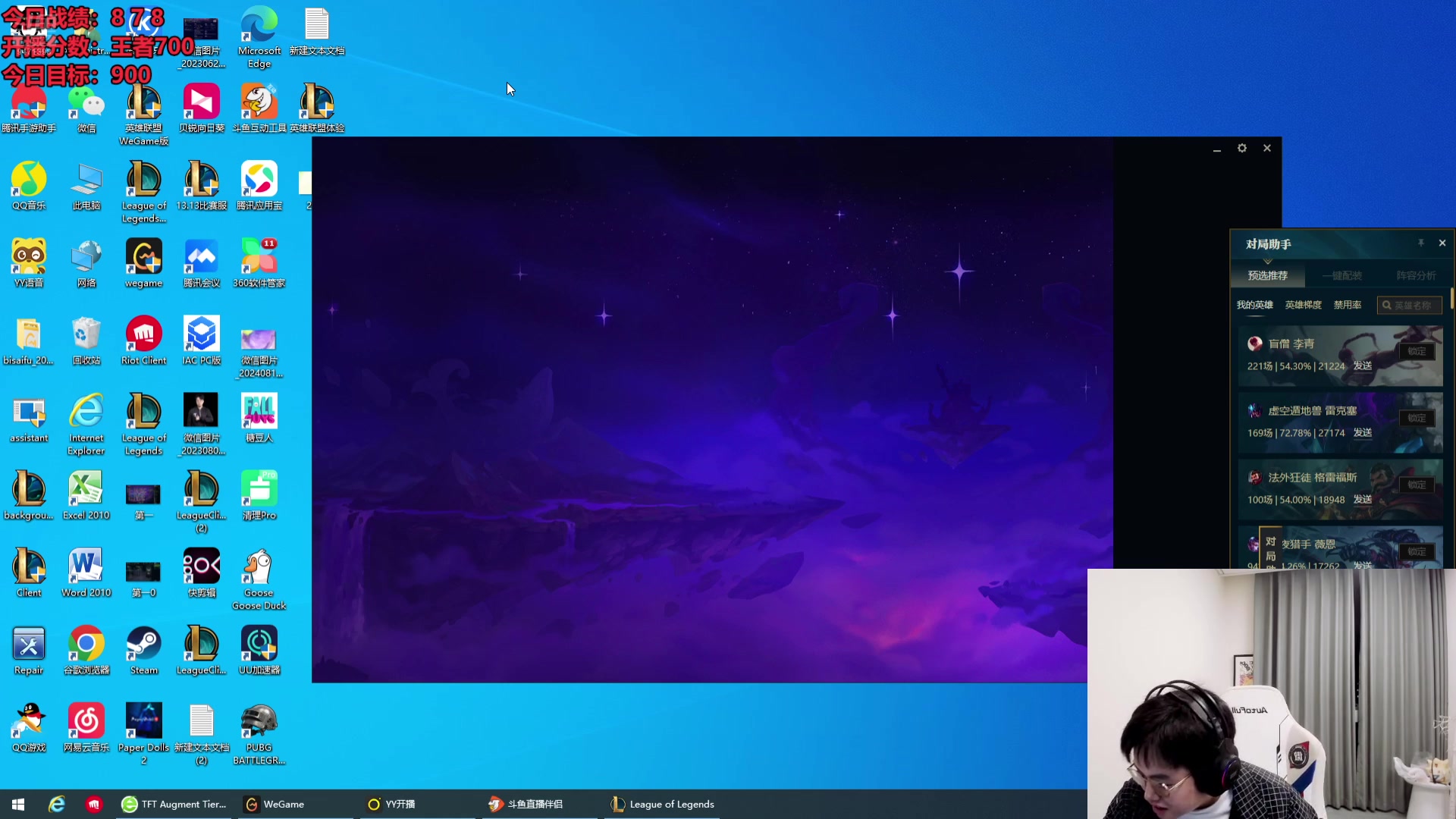Select the 腾讯应用宝 desktop icon
The image size is (1456, 819).
[x=259, y=186]
